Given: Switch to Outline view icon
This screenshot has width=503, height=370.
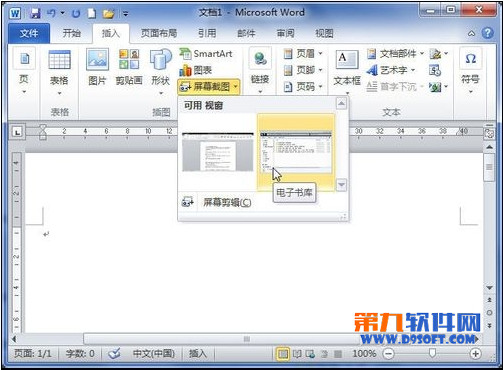Looking at the screenshot, I should coord(324,354).
